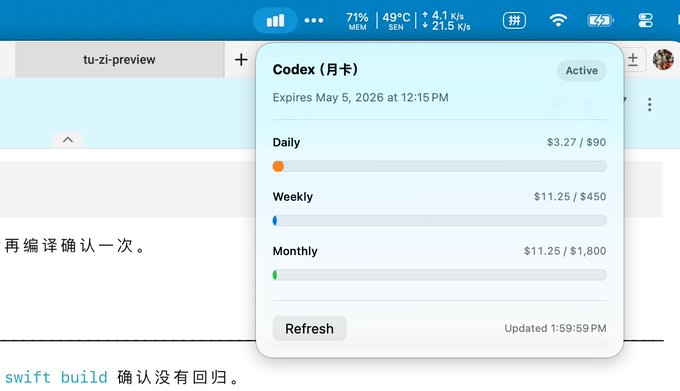Click the $11.25 / $450 value
This screenshot has height=391, width=680.
coord(570,197)
